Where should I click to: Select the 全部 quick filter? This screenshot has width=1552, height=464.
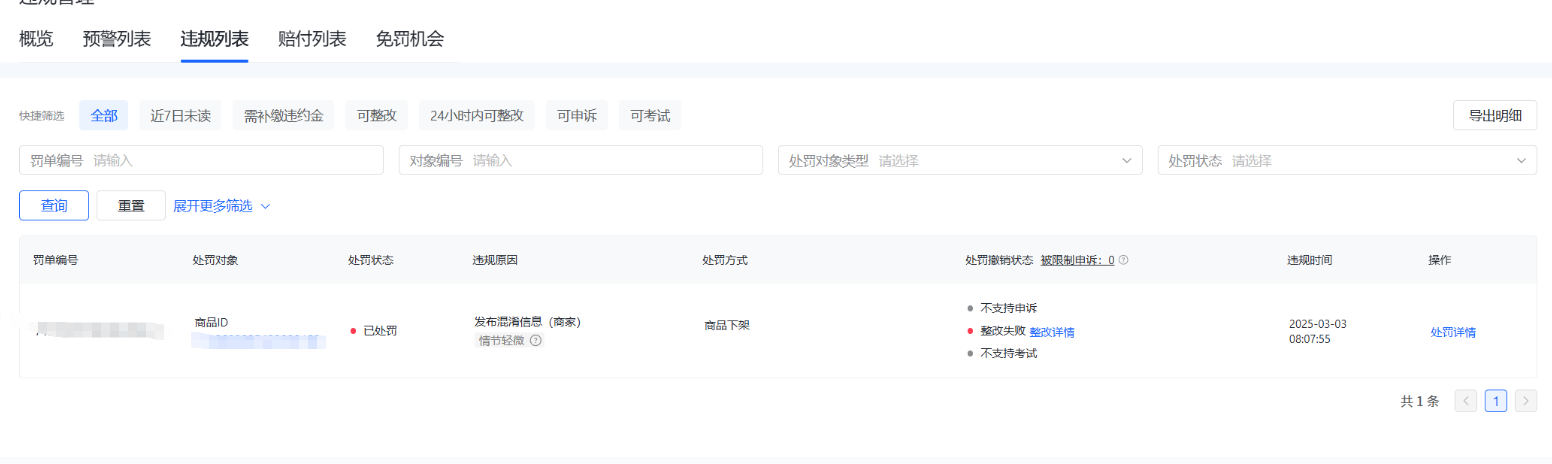pyautogui.click(x=104, y=116)
